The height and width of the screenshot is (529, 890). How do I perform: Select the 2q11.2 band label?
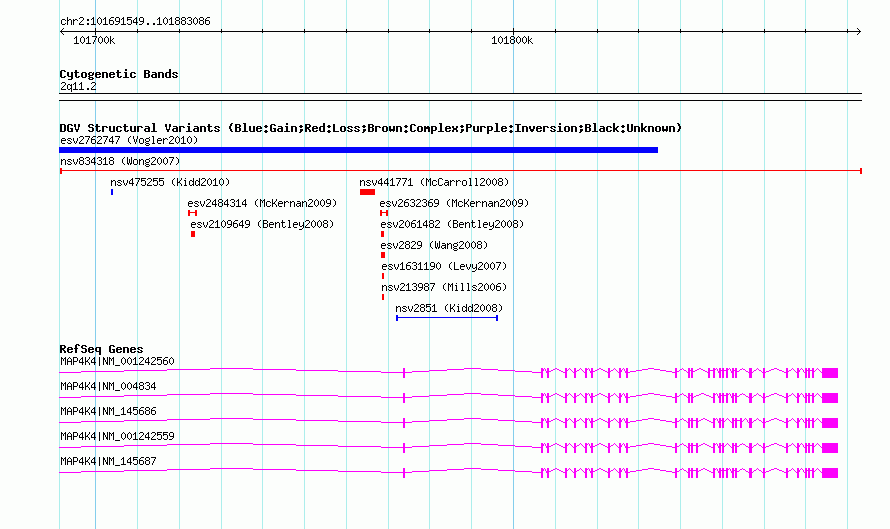[78, 86]
